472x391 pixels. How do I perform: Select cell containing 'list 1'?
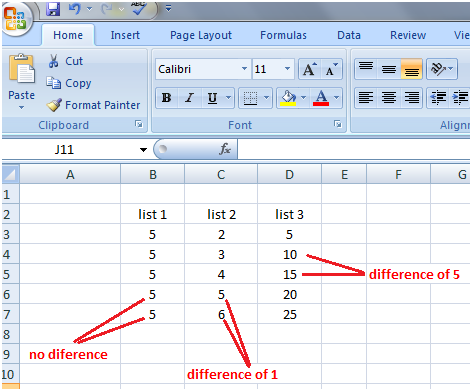[x=152, y=214]
